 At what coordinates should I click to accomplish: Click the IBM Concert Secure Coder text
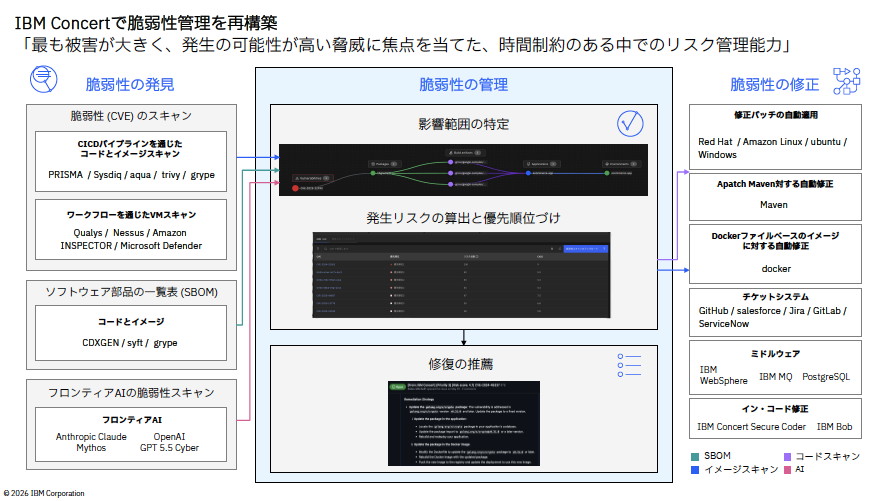click(x=752, y=427)
